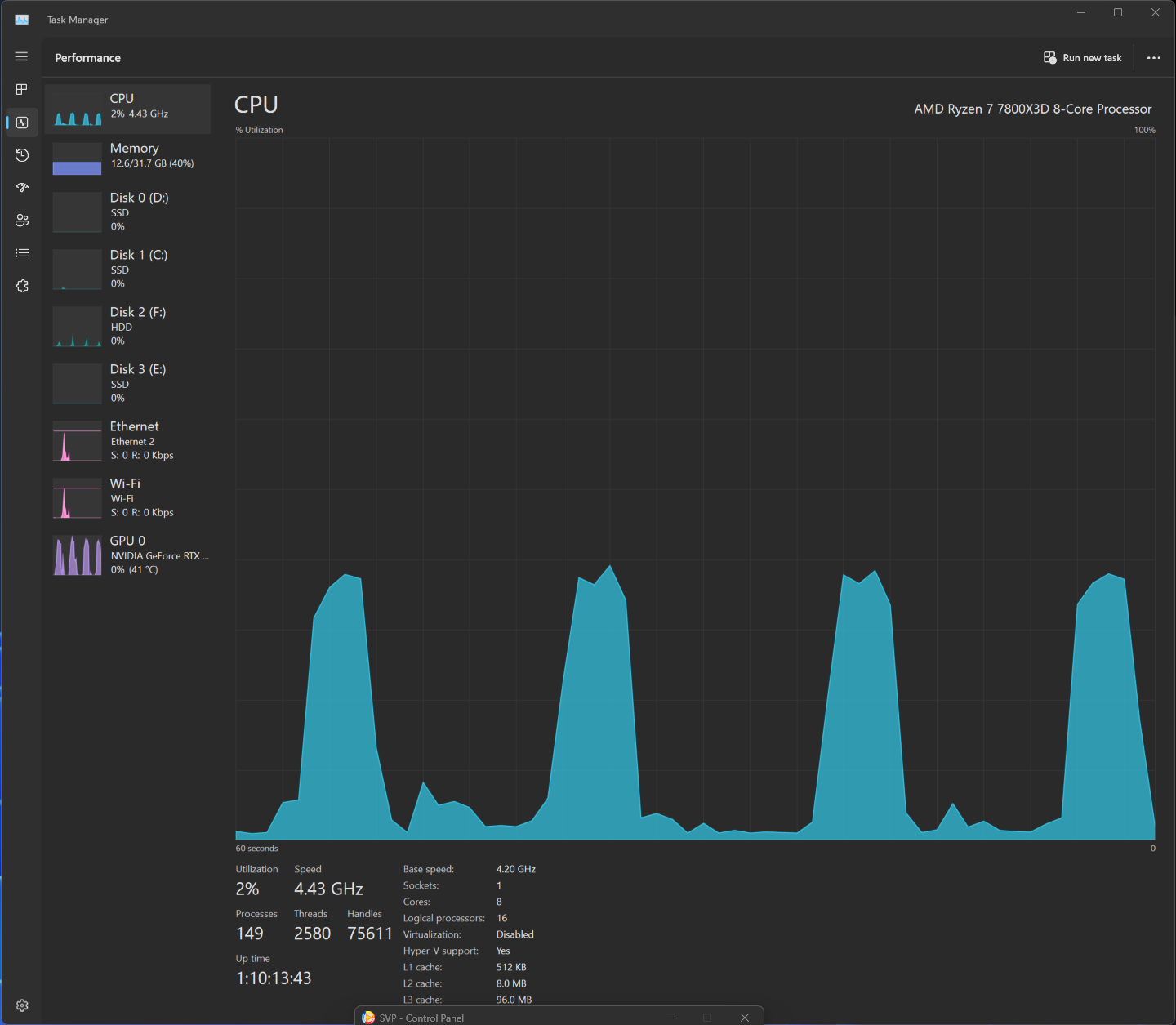
Task: Open the App history page icon
Action: tap(22, 155)
